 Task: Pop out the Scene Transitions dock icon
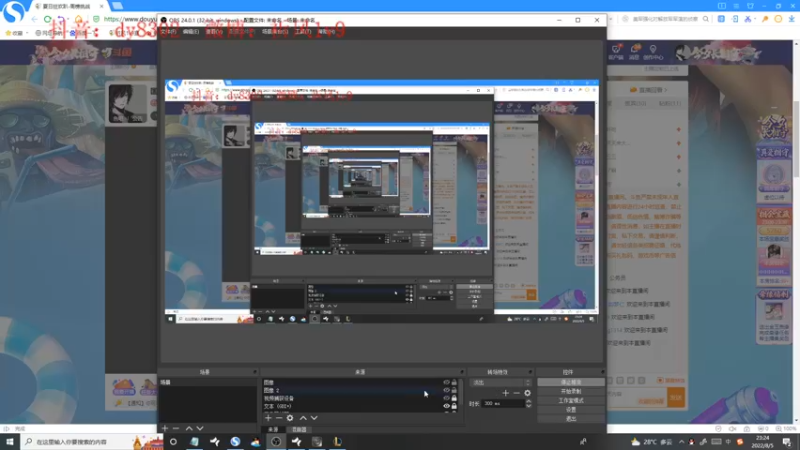pos(530,372)
